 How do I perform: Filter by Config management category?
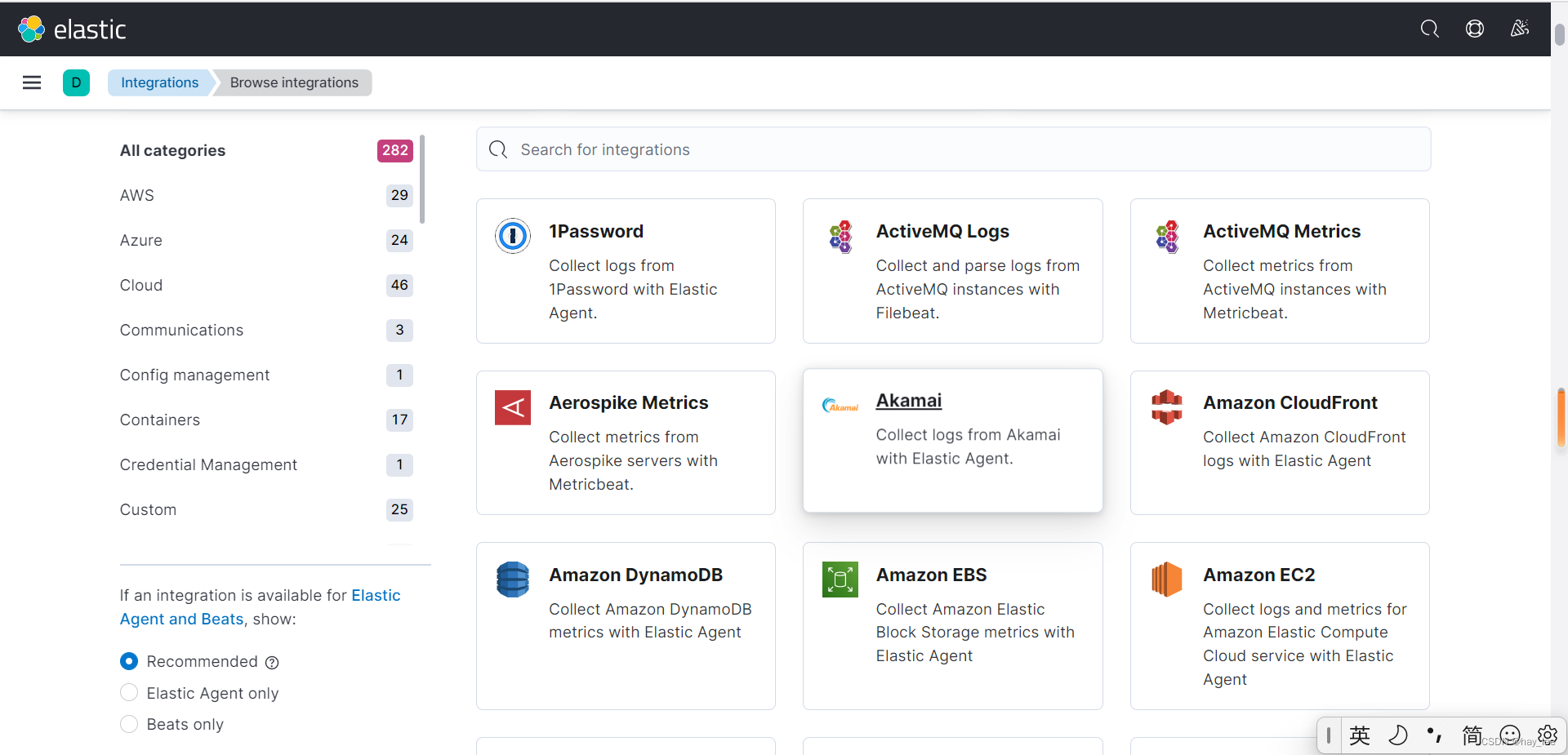[x=266, y=375]
